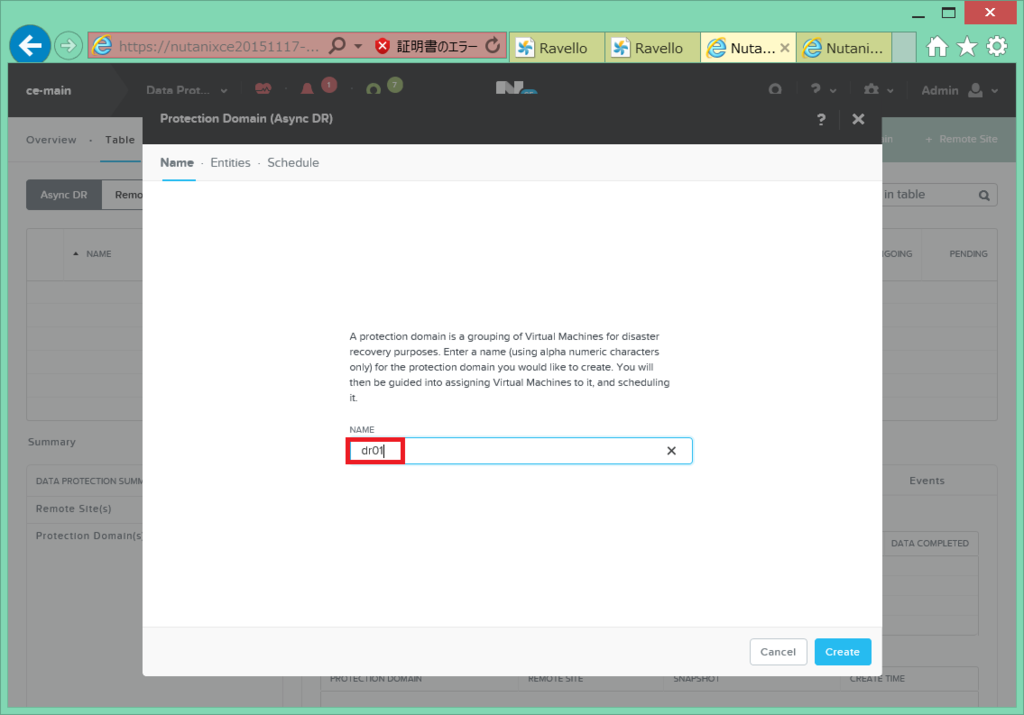Open help in Protection Domain dialog
This screenshot has width=1024, height=715.
821,119
